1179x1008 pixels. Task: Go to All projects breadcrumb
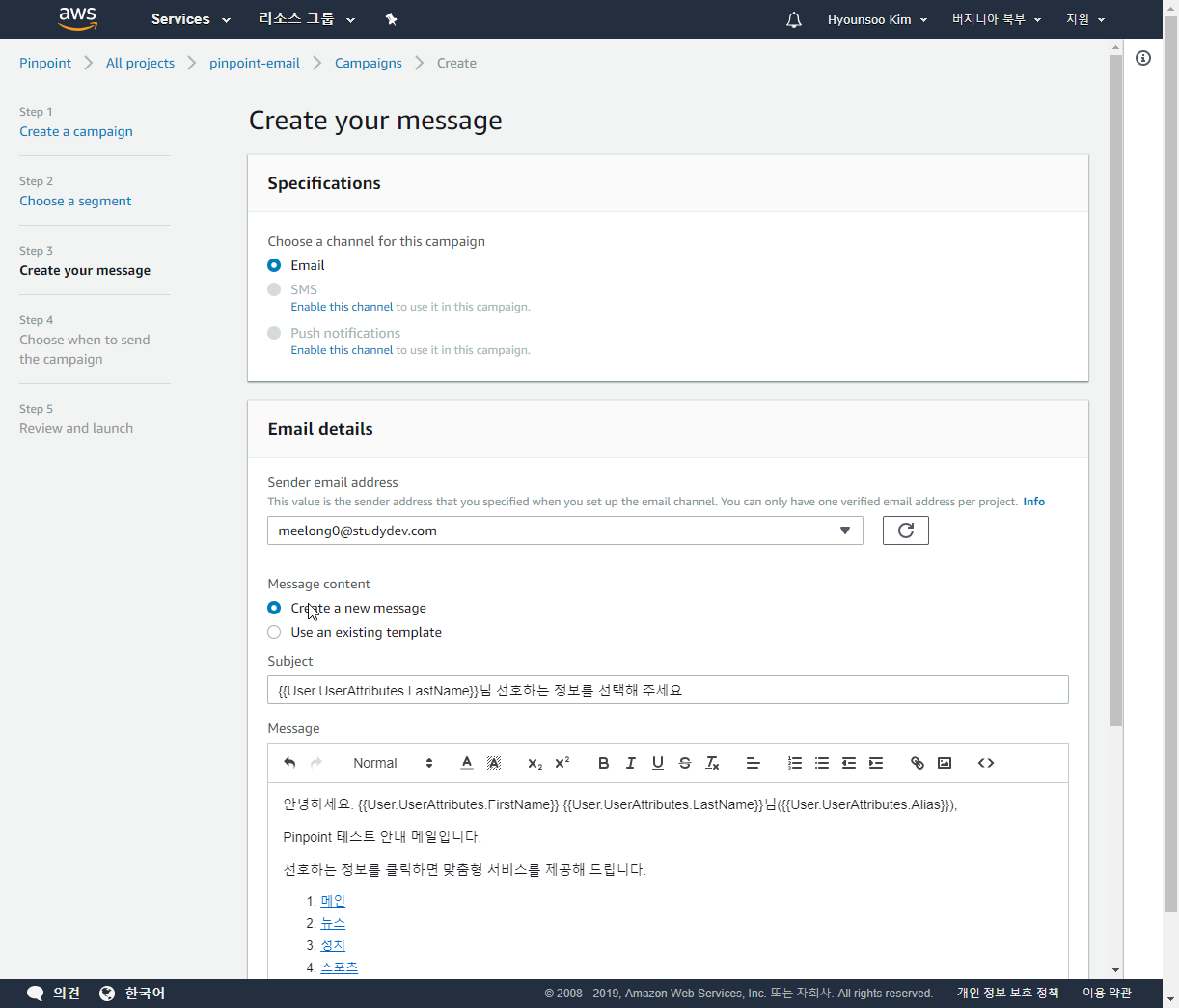pyautogui.click(x=141, y=63)
